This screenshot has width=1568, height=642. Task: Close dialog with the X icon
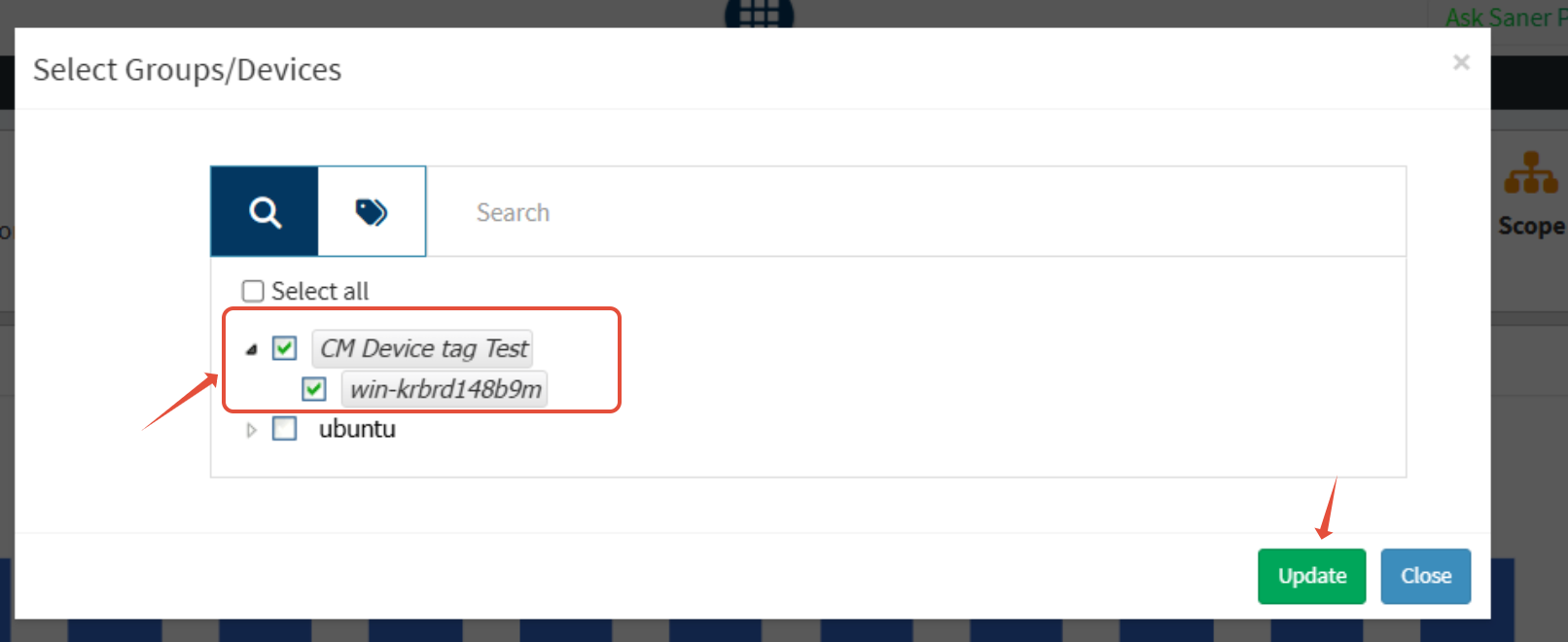coord(1460,62)
